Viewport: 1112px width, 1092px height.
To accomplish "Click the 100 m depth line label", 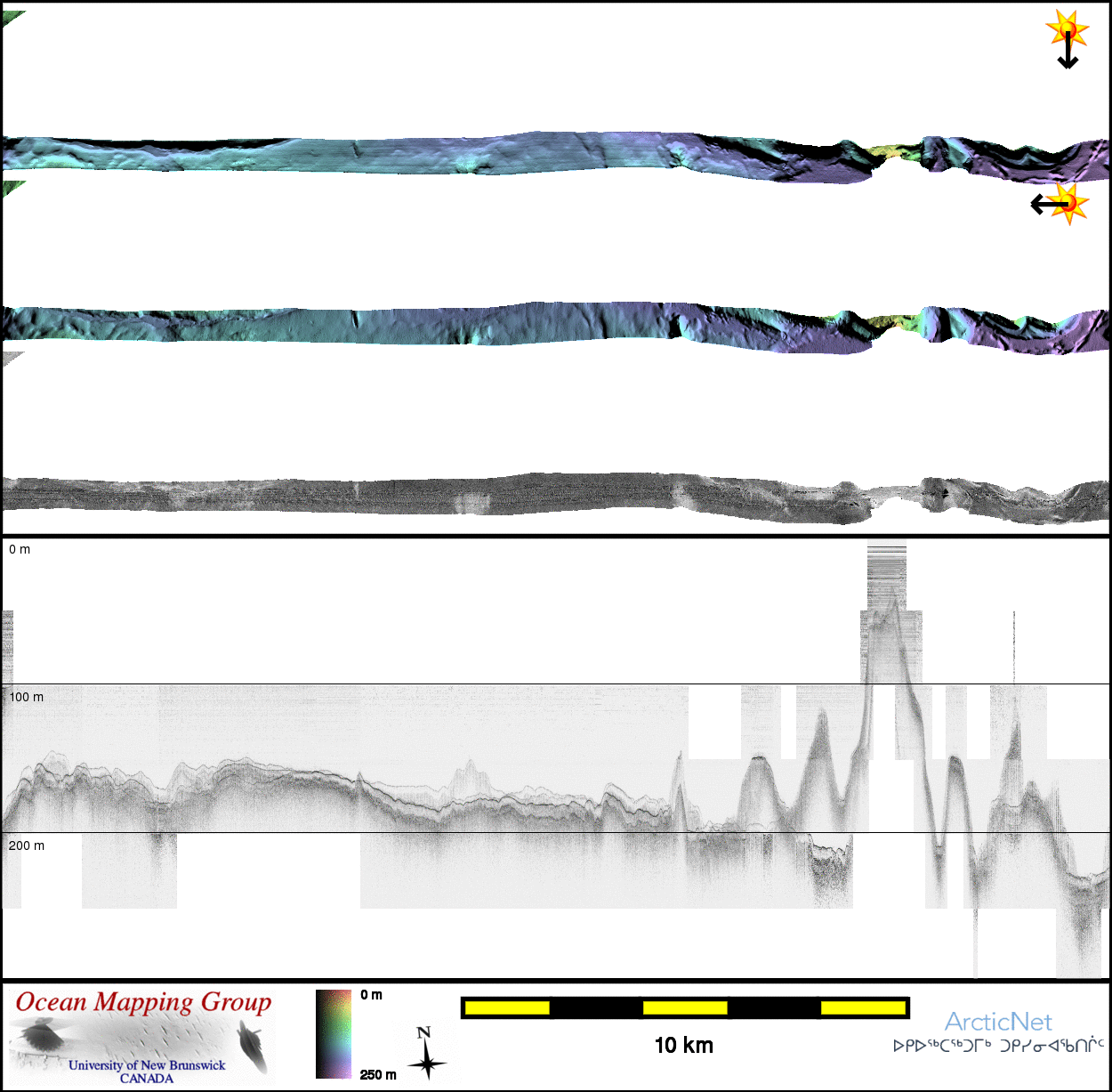I will (26, 697).
